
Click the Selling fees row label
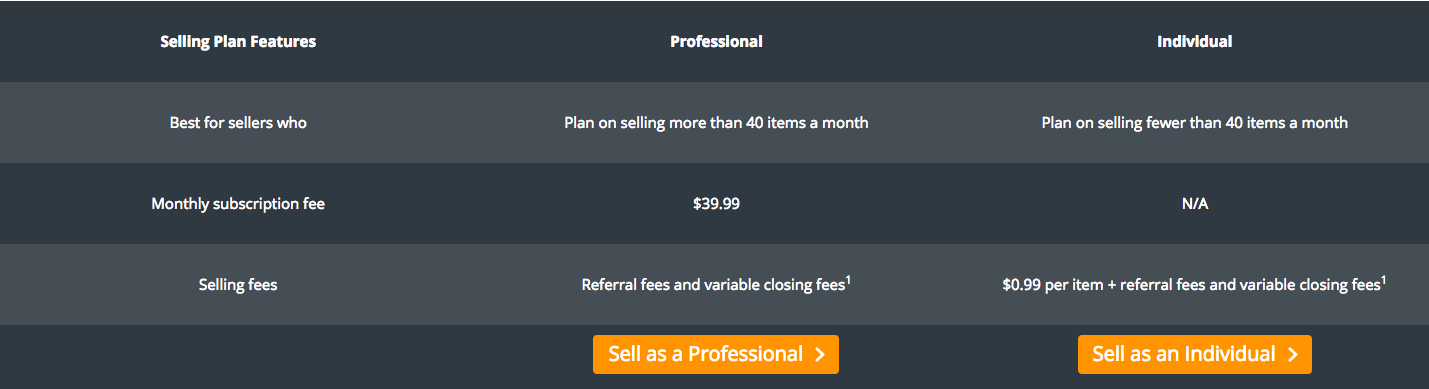238,285
